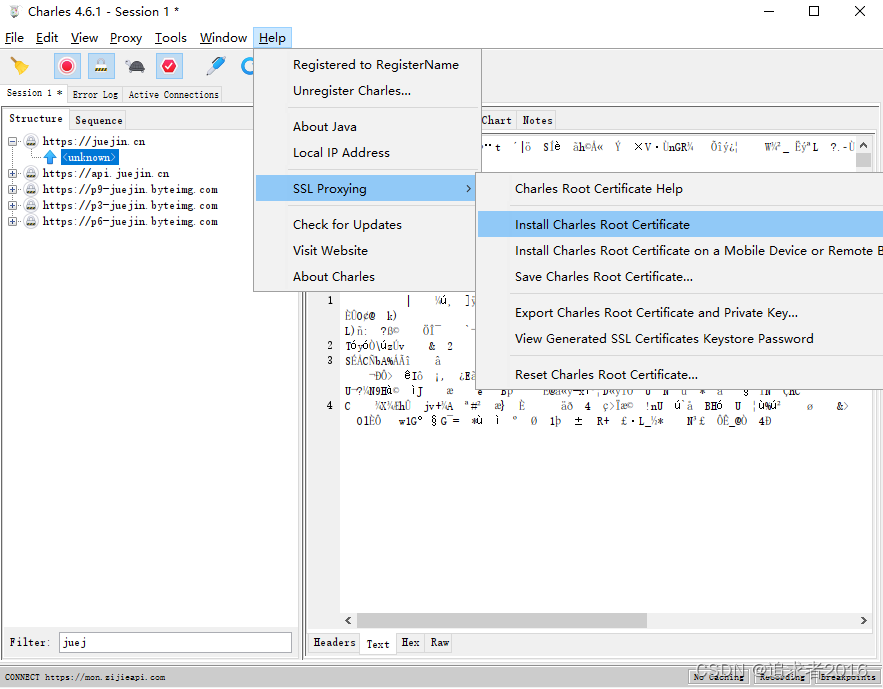The image size is (883, 689).
Task: Open the Proxy menu
Action: pos(126,38)
